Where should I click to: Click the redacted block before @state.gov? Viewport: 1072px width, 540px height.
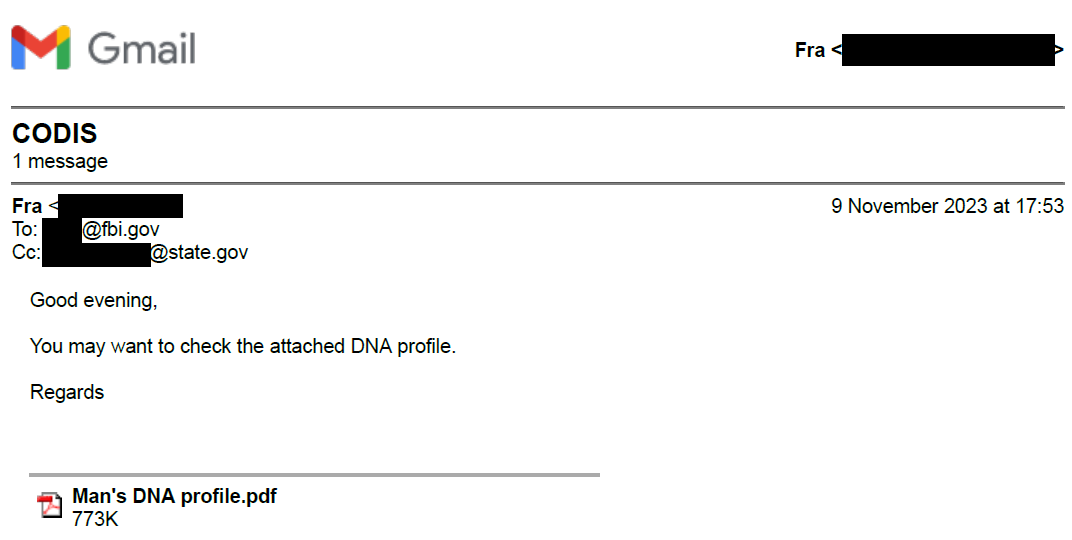(96, 253)
